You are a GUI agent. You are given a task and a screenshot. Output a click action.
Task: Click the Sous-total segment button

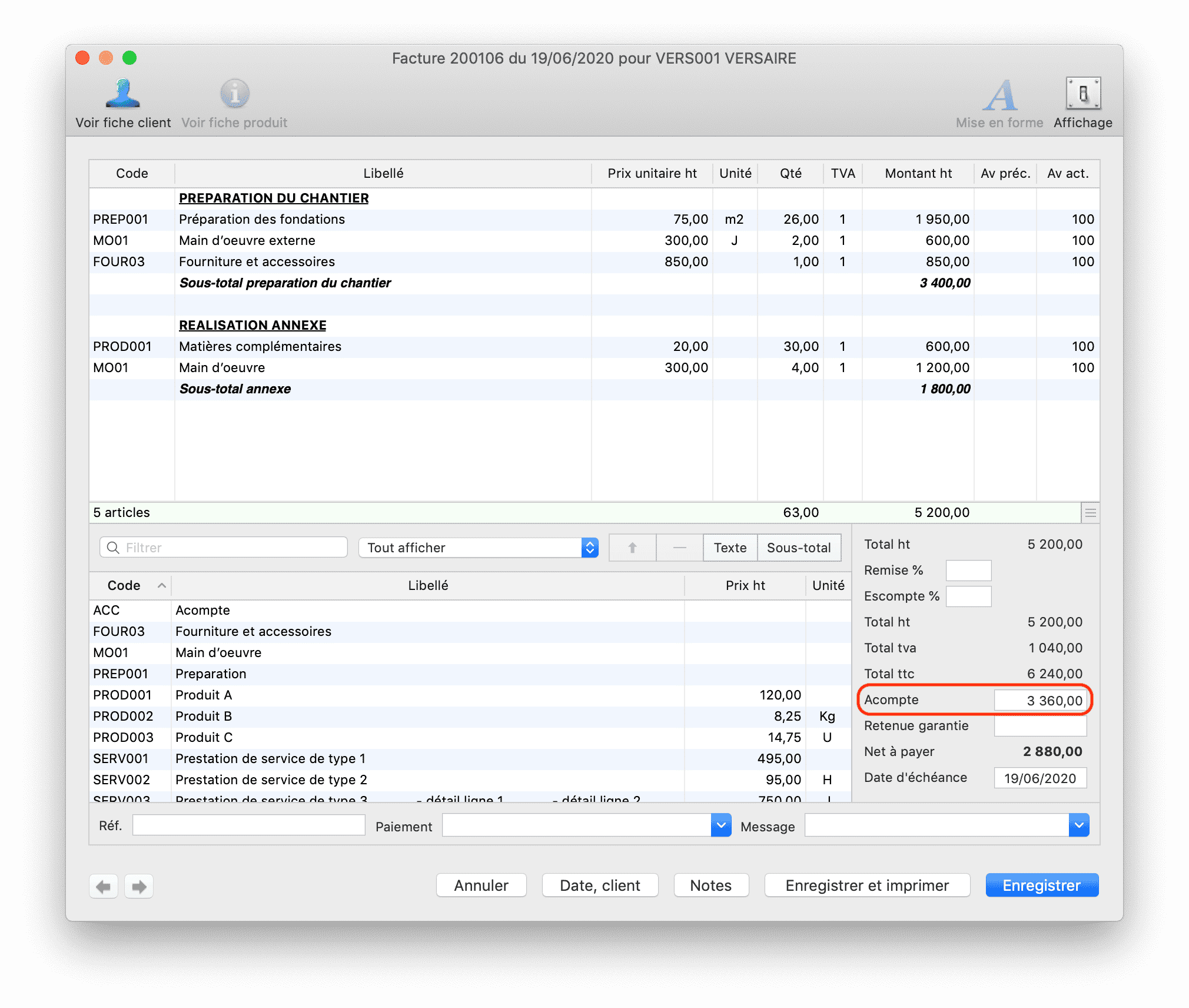(x=798, y=548)
